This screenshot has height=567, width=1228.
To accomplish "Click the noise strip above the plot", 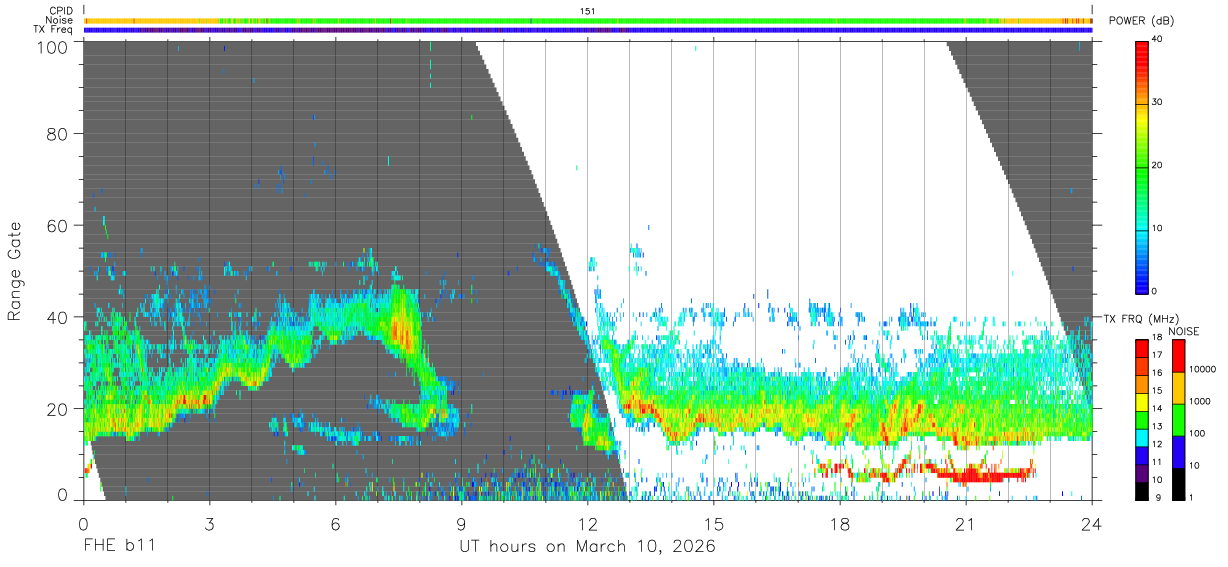I will point(588,20).
